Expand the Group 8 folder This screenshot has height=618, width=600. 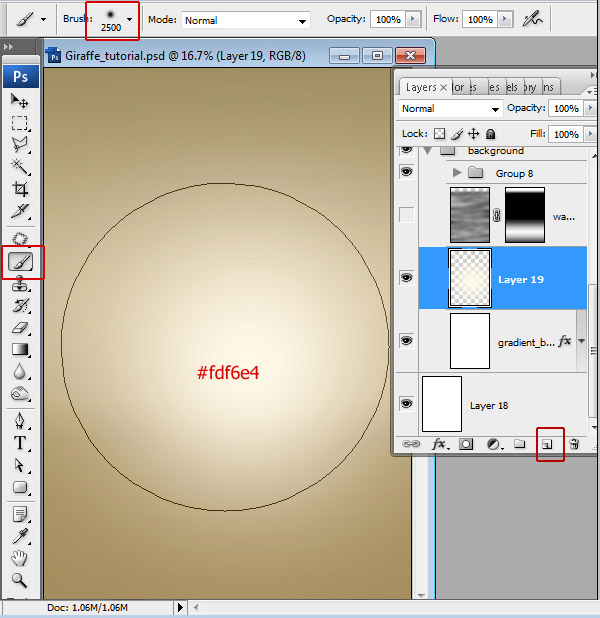click(458, 173)
